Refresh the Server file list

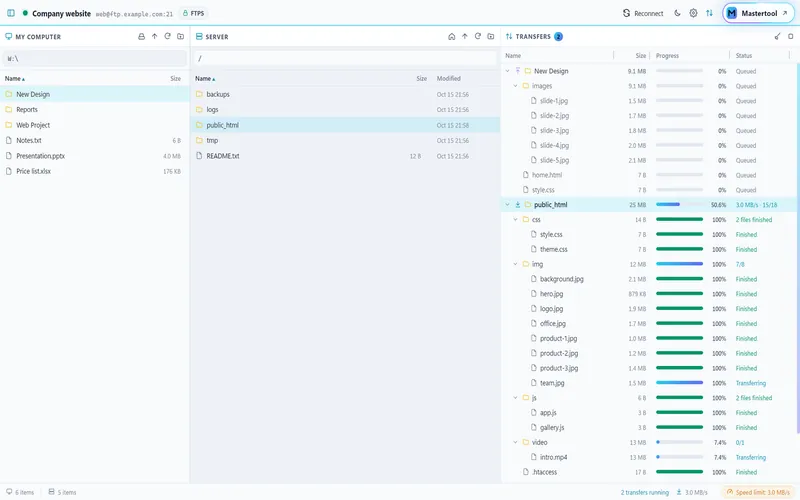click(x=478, y=36)
